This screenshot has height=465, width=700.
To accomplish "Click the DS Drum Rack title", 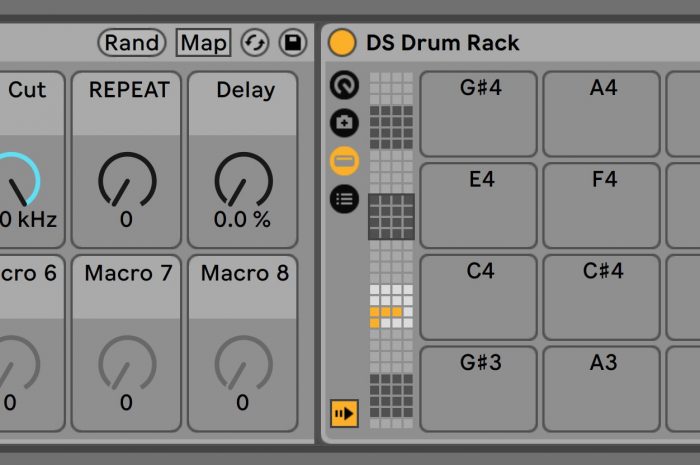I will (x=442, y=43).
